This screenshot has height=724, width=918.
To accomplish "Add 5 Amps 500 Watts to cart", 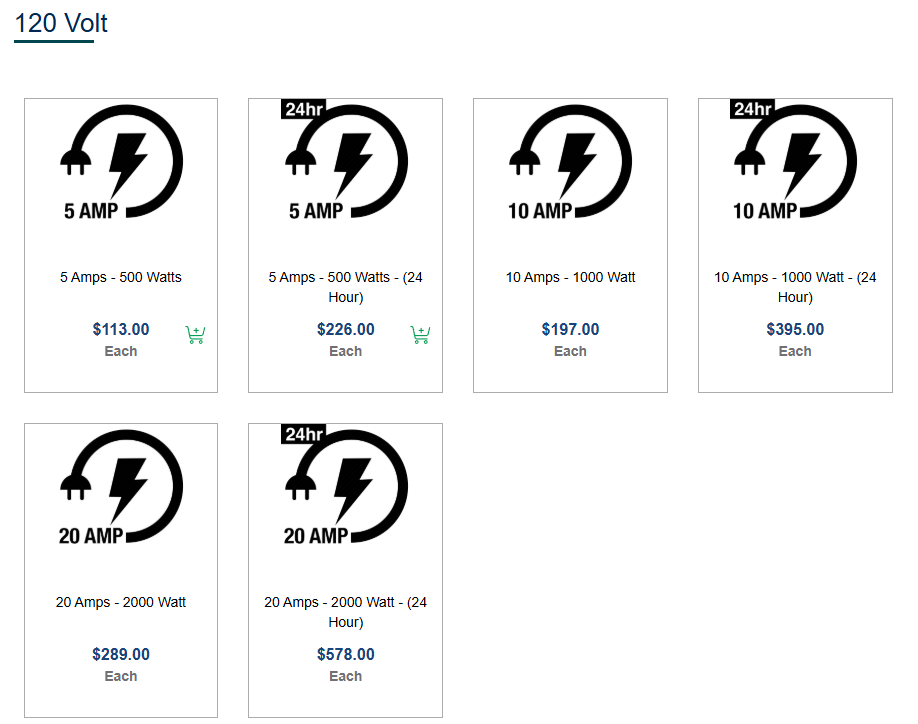I will pos(195,335).
